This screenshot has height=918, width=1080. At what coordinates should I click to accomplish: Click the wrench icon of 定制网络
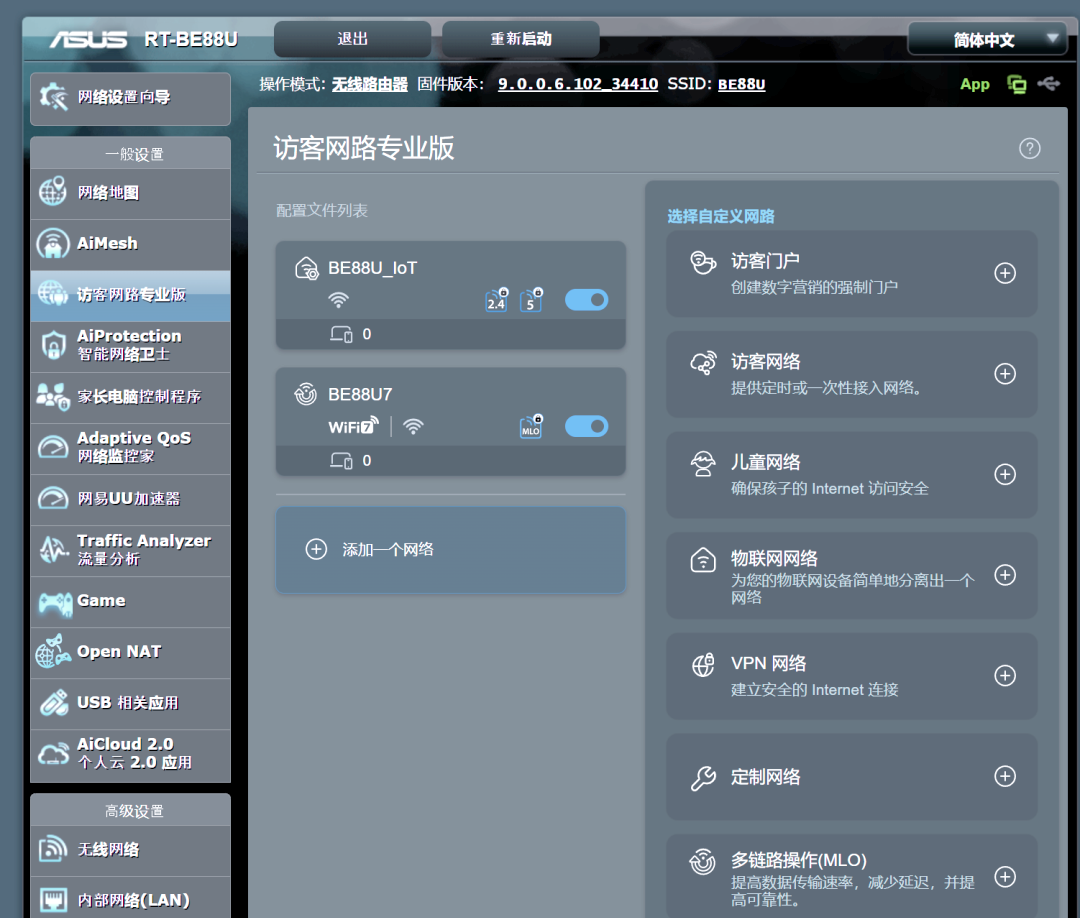click(703, 778)
